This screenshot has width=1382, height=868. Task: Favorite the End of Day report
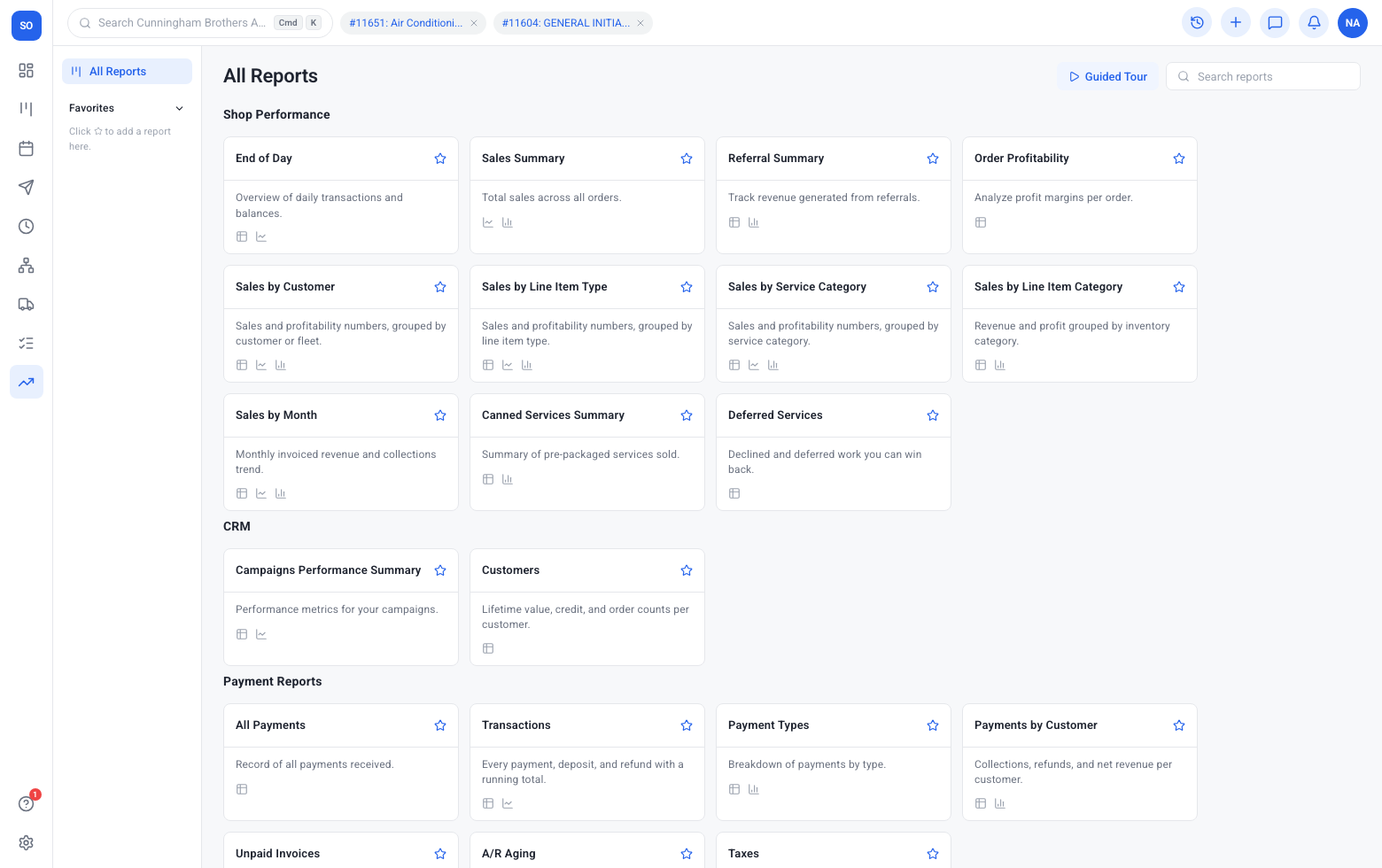tap(440, 159)
